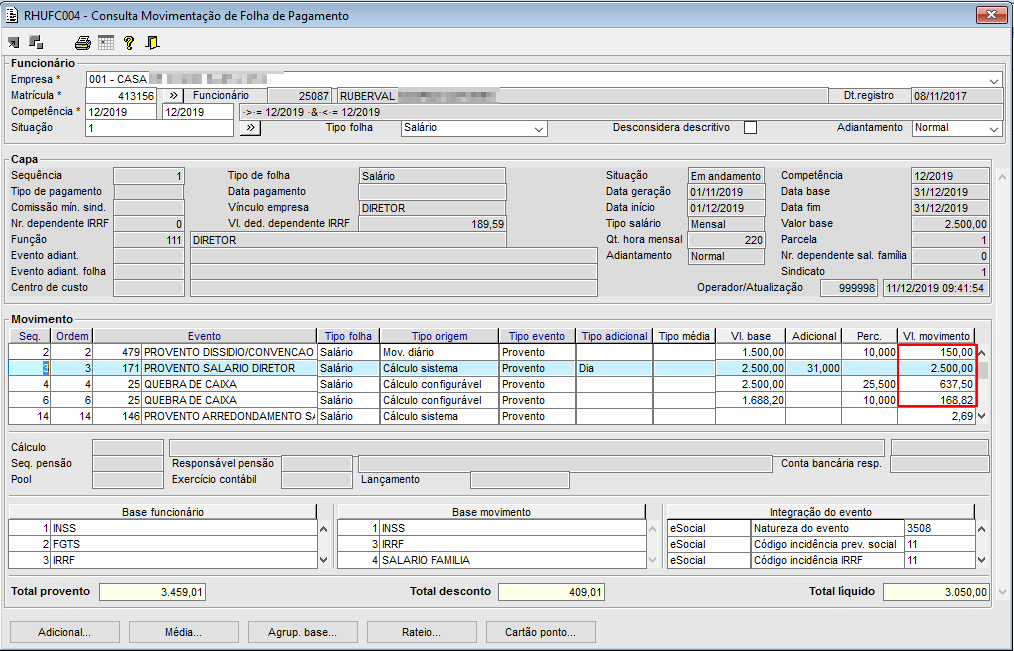Open the Adiantamento dropdown set to Normal
The height and width of the screenshot is (651, 1014).
click(x=994, y=129)
